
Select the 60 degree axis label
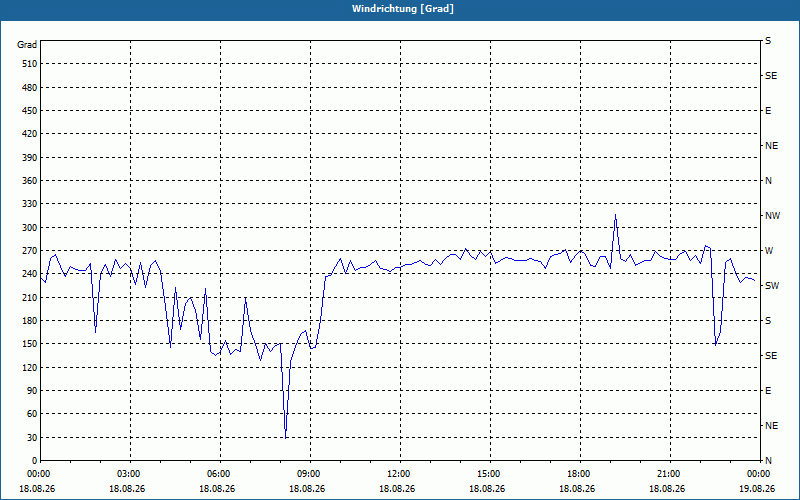click(31, 414)
